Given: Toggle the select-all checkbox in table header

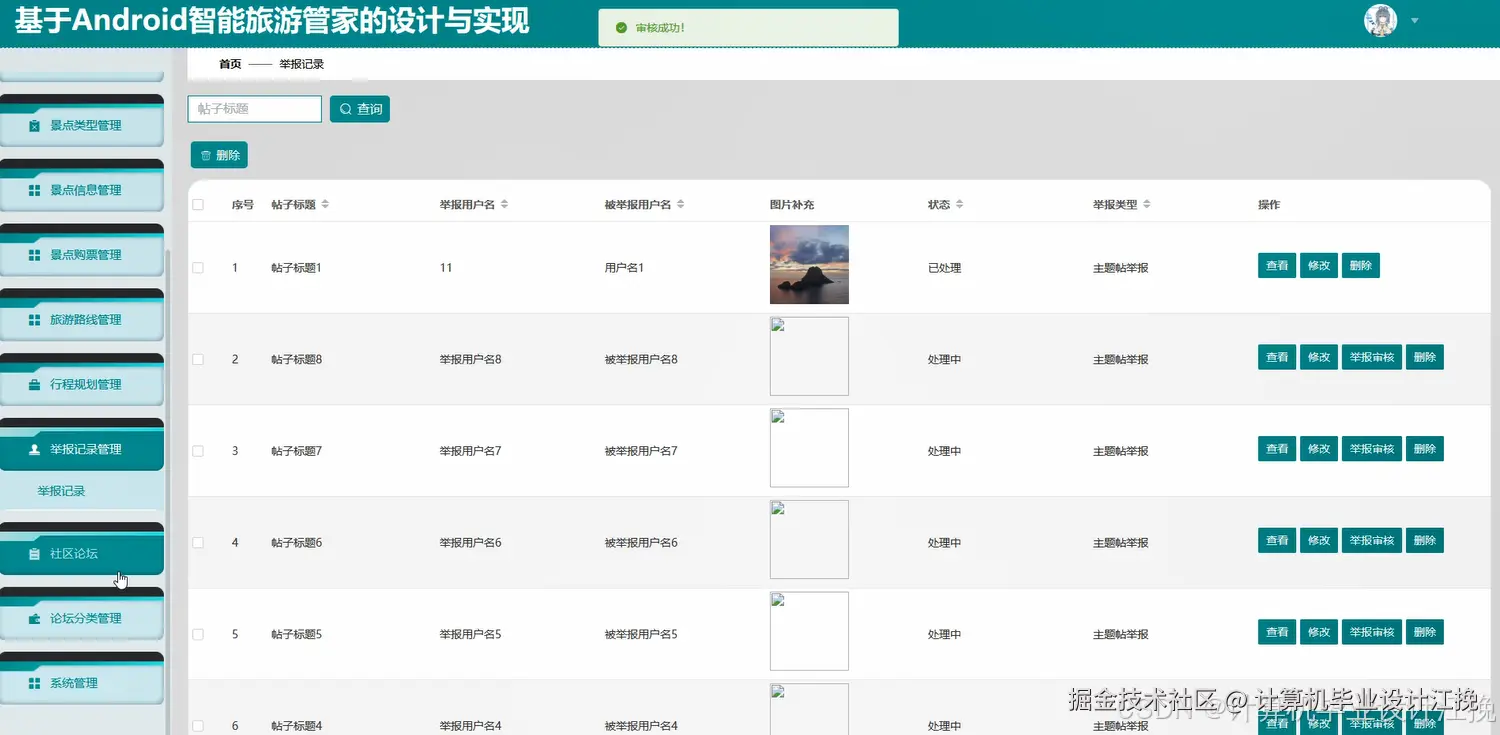Looking at the screenshot, I should (x=197, y=203).
